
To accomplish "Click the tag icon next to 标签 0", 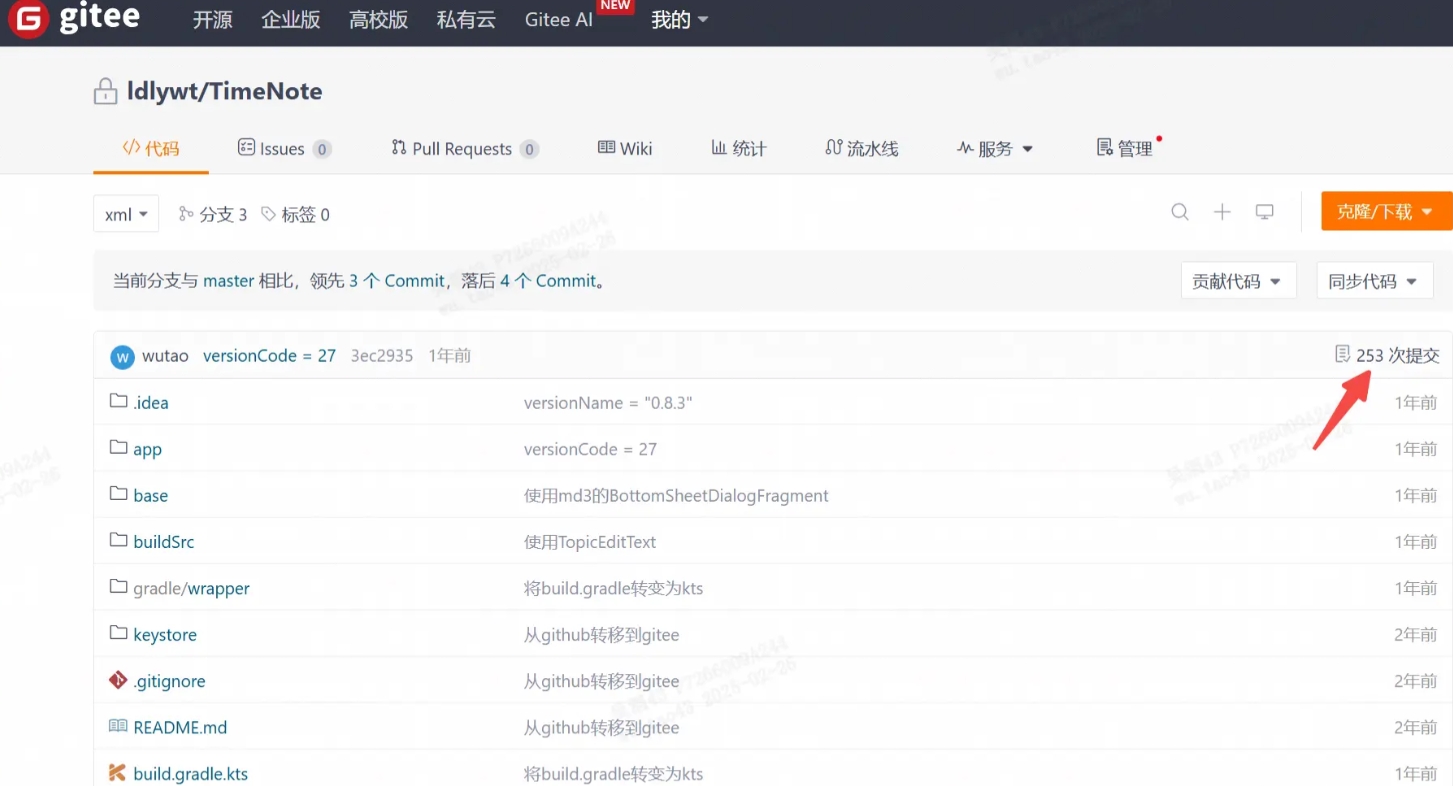I will tap(268, 214).
